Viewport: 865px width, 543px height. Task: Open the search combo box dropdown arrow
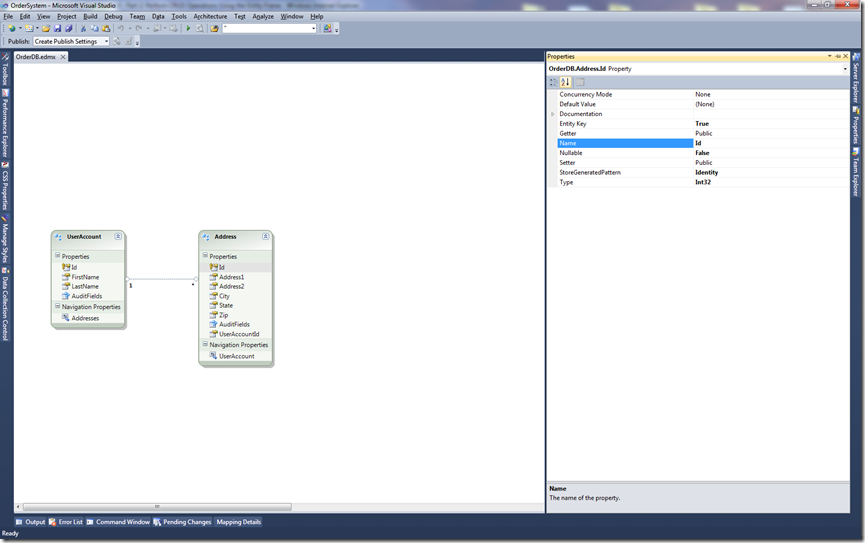pyautogui.click(x=313, y=28)
